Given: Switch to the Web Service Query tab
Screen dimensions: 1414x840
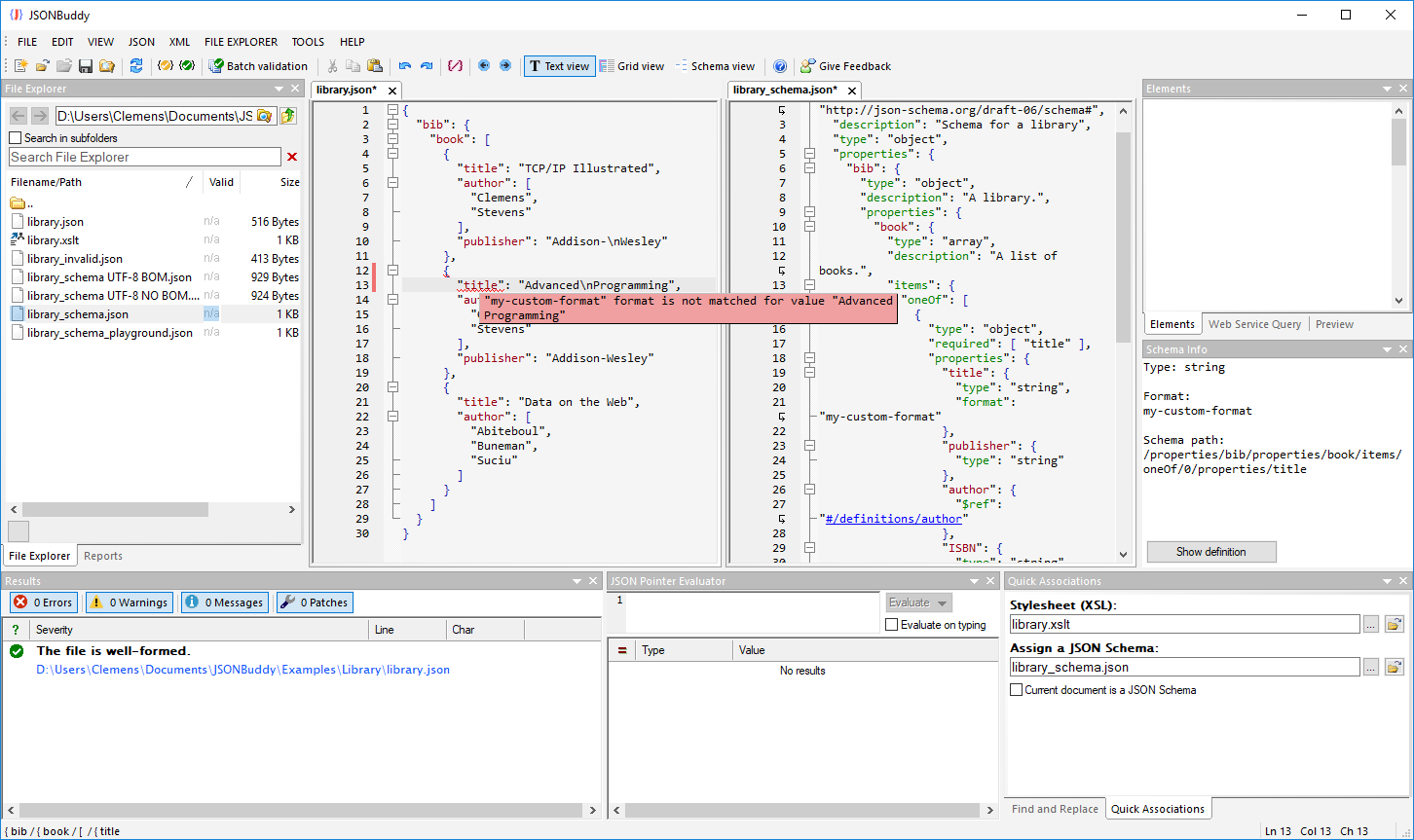Looking at the screenshot, I should pos(1254,324).
